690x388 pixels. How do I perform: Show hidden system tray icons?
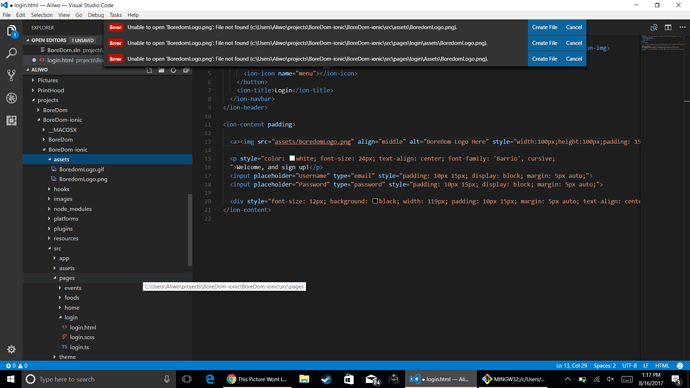click(568, 379)
